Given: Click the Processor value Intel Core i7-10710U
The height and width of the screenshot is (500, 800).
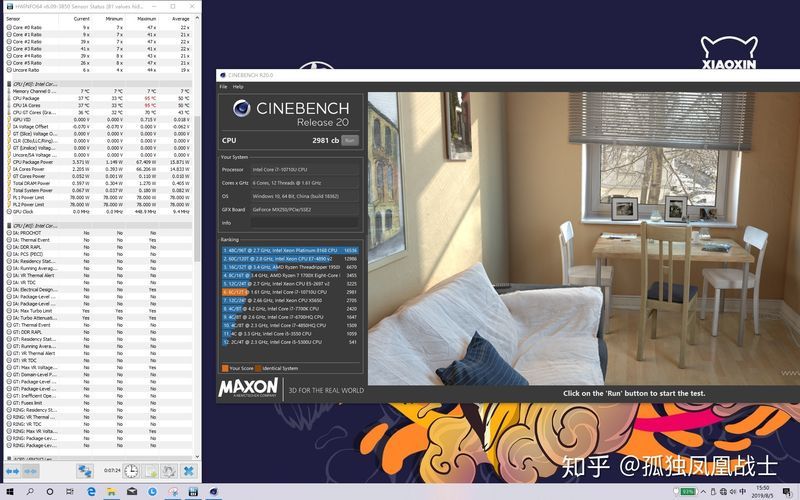Looking at the screenshot, I should pos(280,170).
